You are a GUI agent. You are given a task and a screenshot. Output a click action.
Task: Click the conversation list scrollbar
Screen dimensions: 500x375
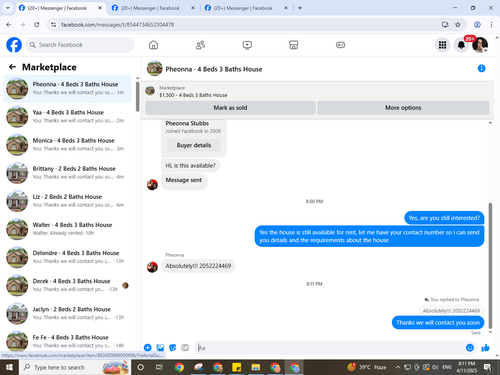tap(138, 97)
